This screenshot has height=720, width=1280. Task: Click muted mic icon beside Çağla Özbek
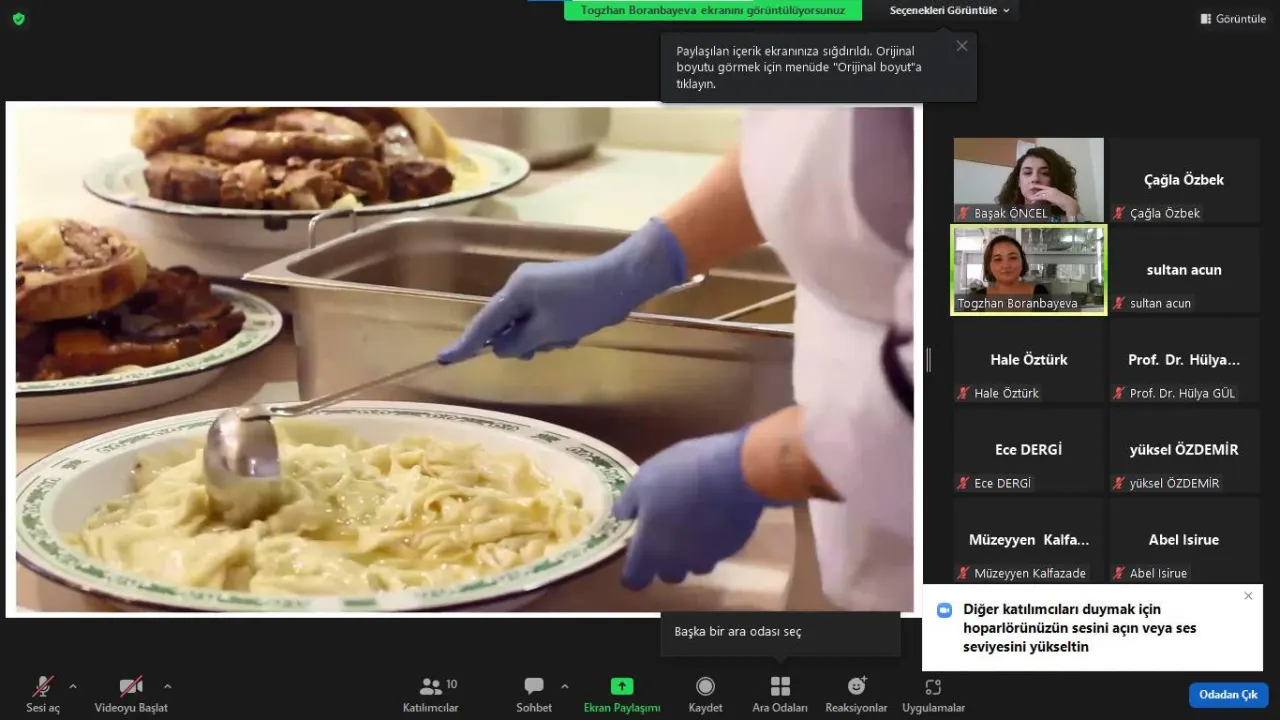coord(1120,213)
